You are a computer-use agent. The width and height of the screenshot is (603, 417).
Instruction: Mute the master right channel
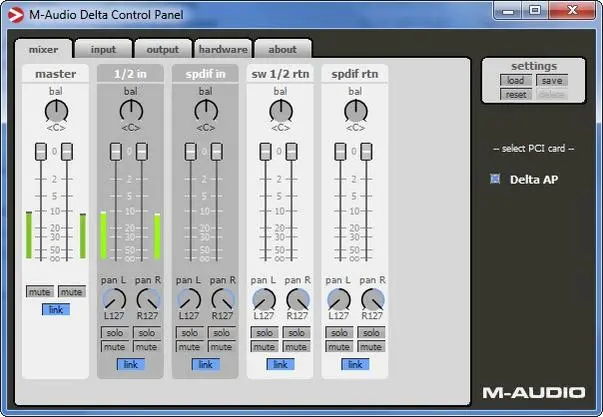coord(72,292)
